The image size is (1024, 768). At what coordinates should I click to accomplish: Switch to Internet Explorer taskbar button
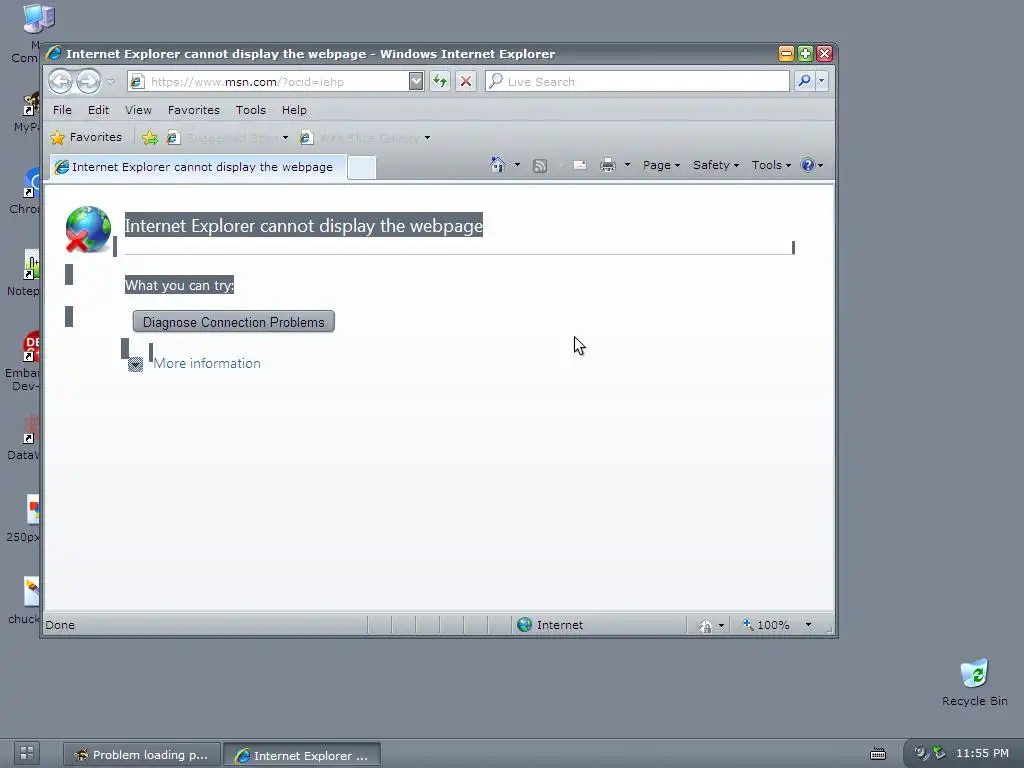pyautogui.click(x=302, y=756)
